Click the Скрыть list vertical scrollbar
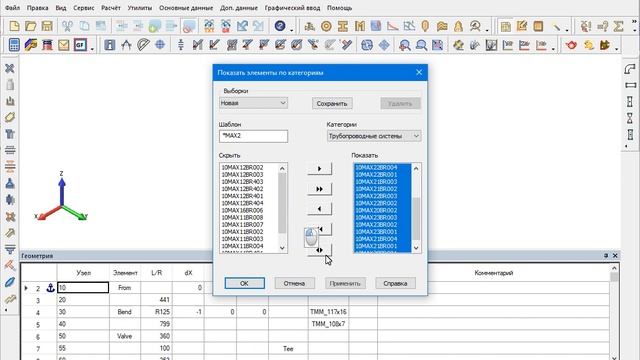The height and width of the screenshot is (360, 640). point(282,208)
